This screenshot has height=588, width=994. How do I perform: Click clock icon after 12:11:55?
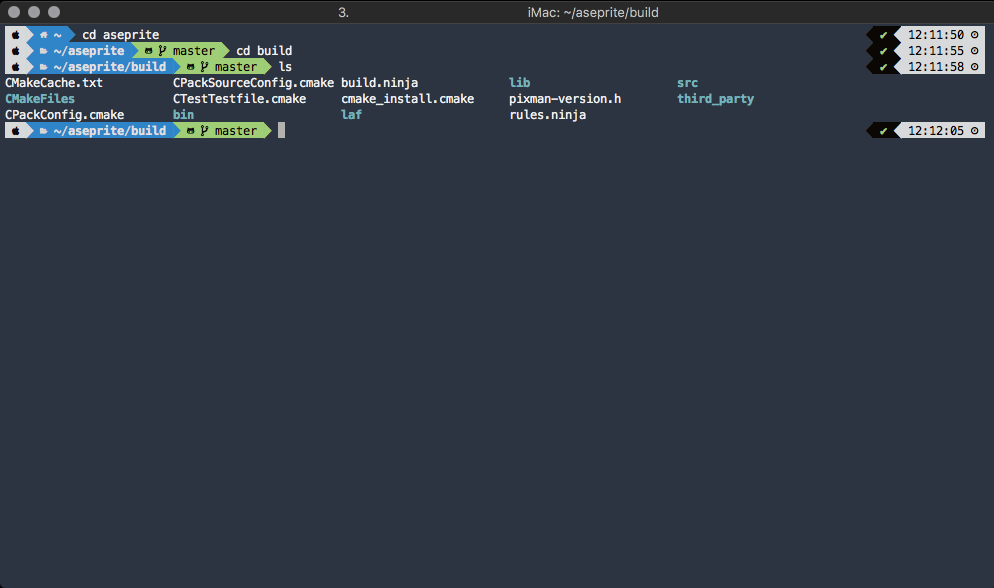974,51
